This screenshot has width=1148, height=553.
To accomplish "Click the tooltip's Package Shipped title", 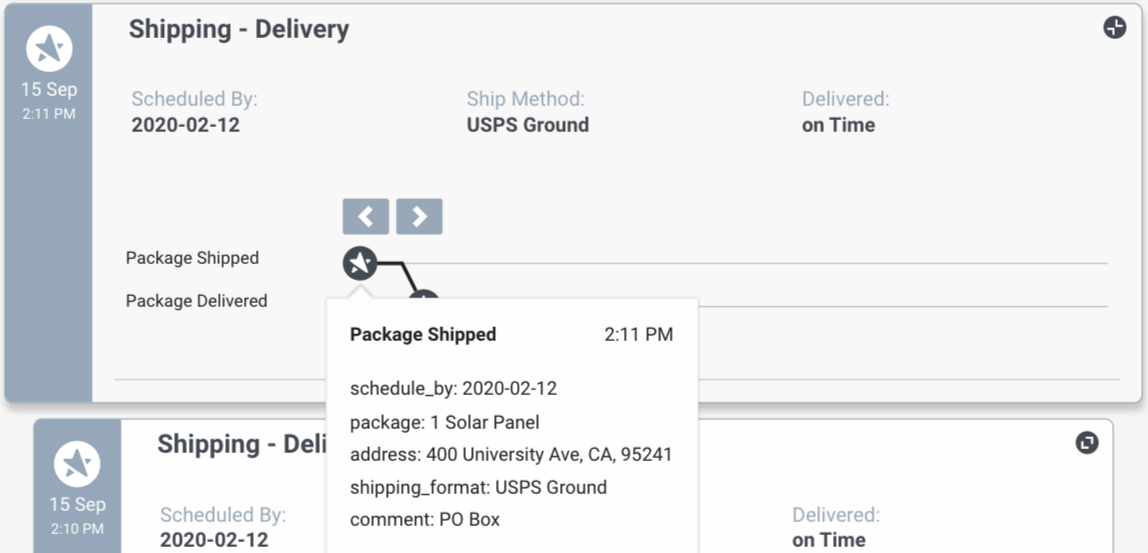I will pos(423,334).
